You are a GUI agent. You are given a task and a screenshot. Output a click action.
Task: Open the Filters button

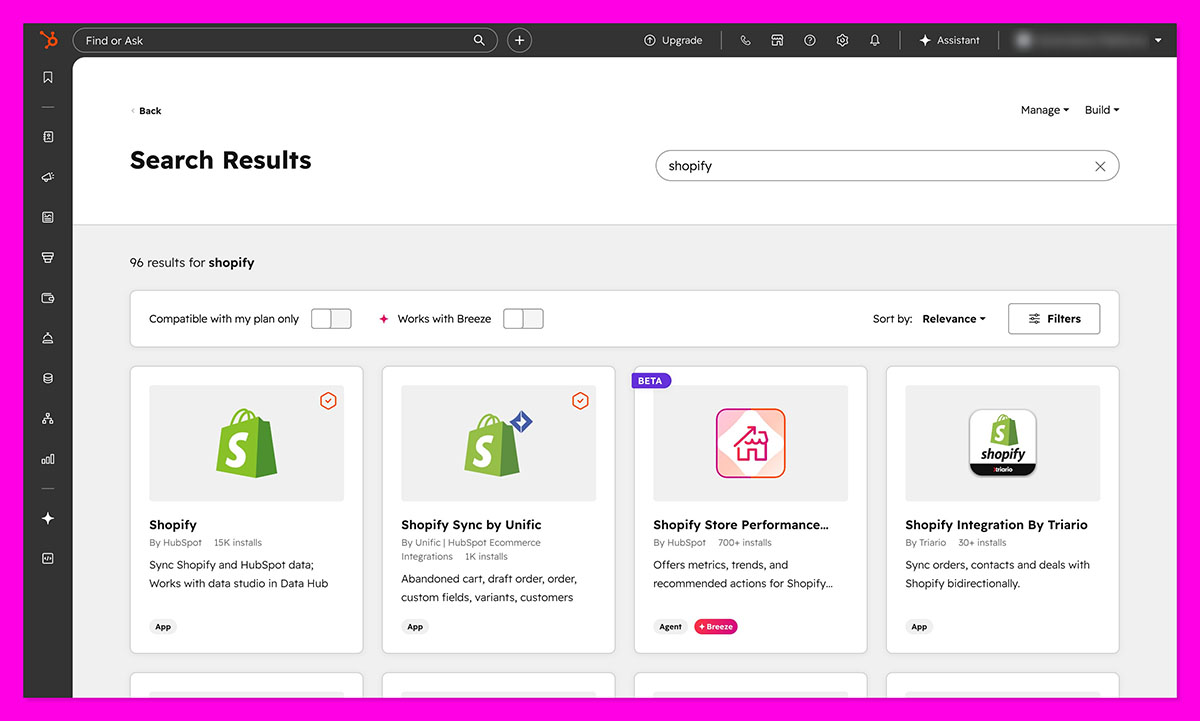[1054, 319]
